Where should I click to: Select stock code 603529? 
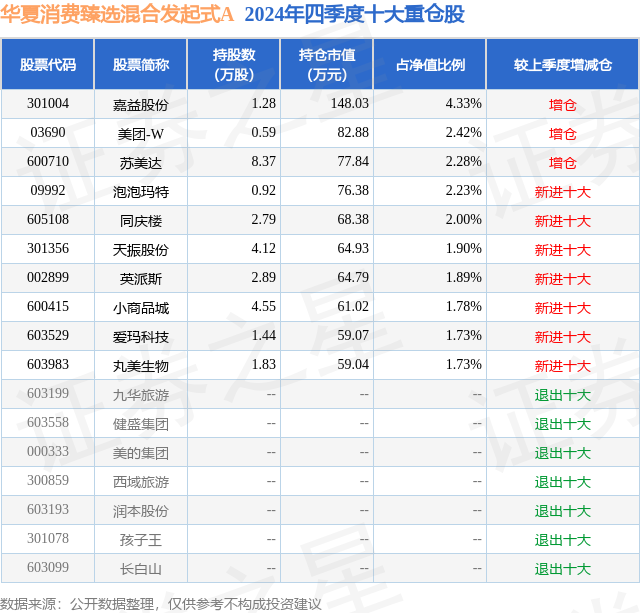click(x=48, y=335)
